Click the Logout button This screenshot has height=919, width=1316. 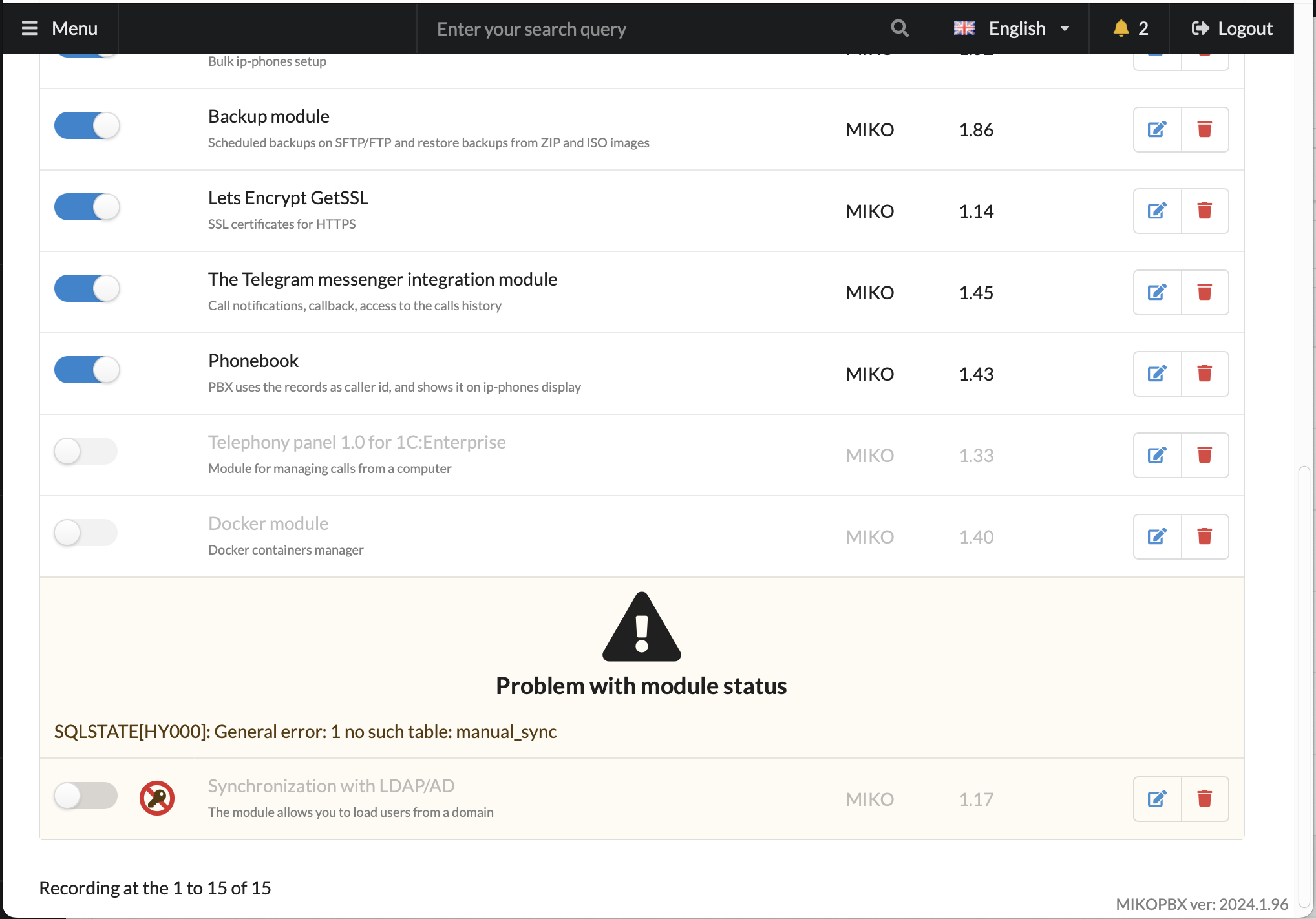click(1232, 28)
